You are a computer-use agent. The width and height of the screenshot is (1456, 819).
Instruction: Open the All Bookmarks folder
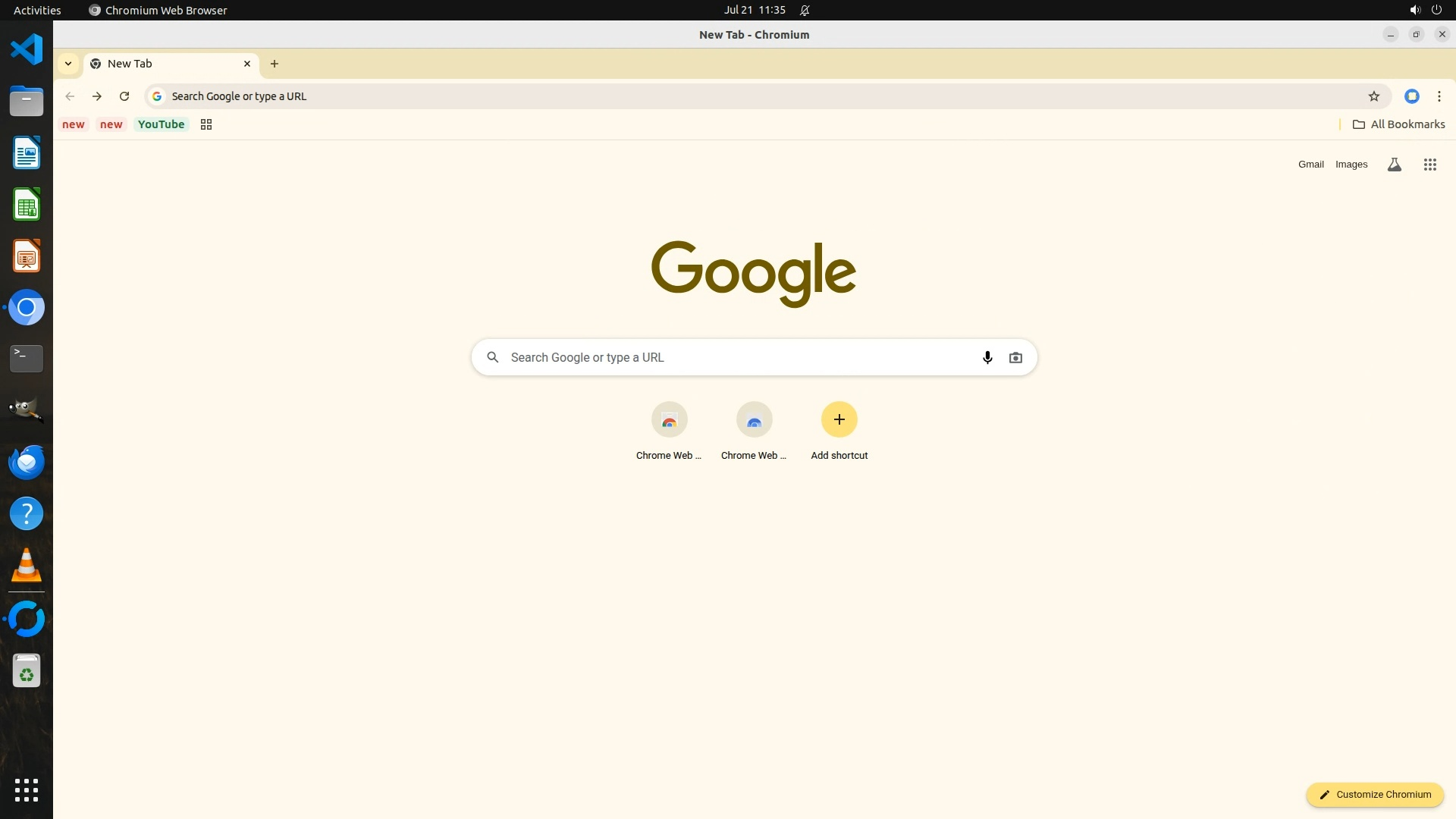coord(1398,124)
